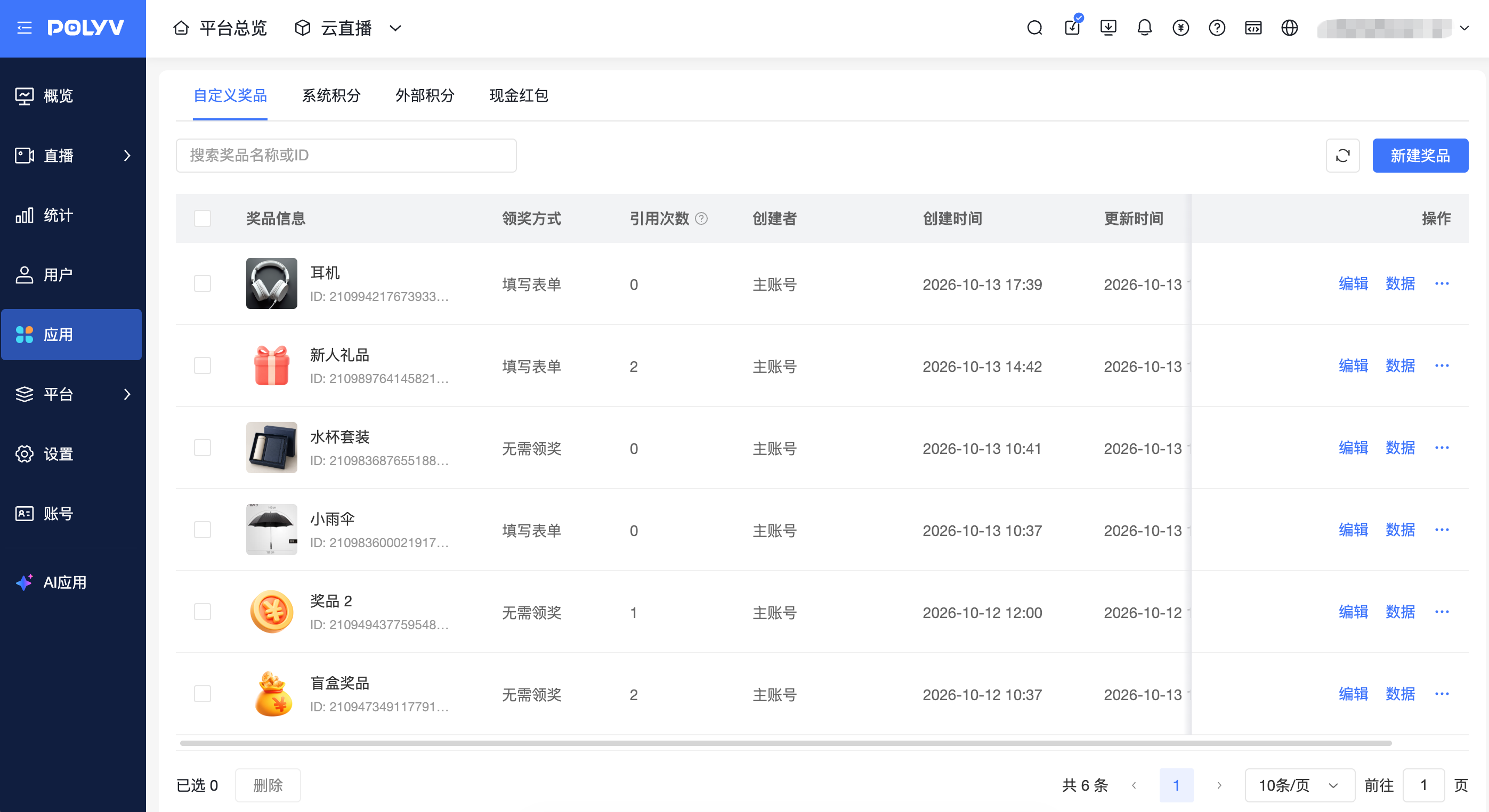Switch to the 现金红包 tab
The height and width of the screenshot is (812, 1489).
pyautogui.click(x=519, y=95)
